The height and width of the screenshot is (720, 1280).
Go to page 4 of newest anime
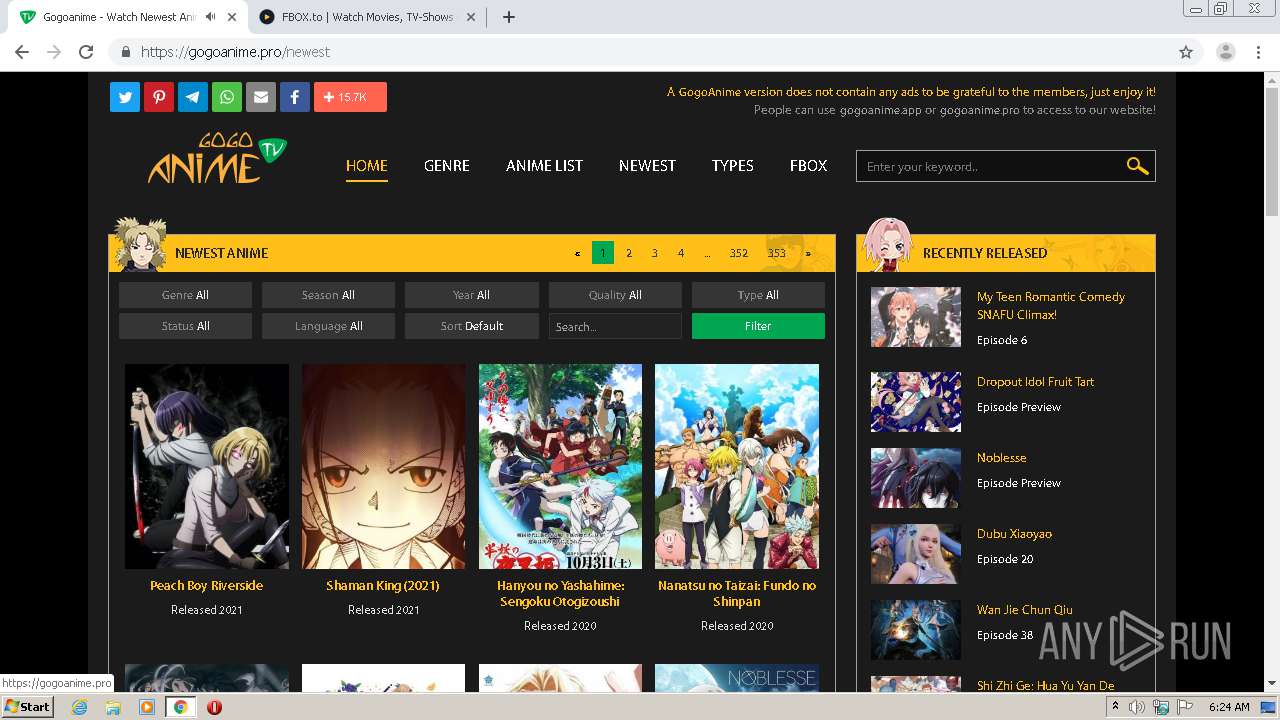coord(681,253)
